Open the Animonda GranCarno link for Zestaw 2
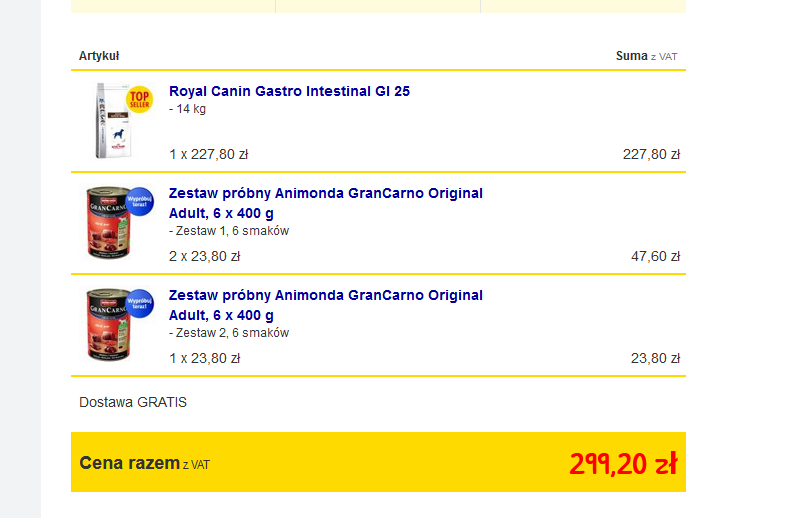795x518 pixels. [325, 295]
